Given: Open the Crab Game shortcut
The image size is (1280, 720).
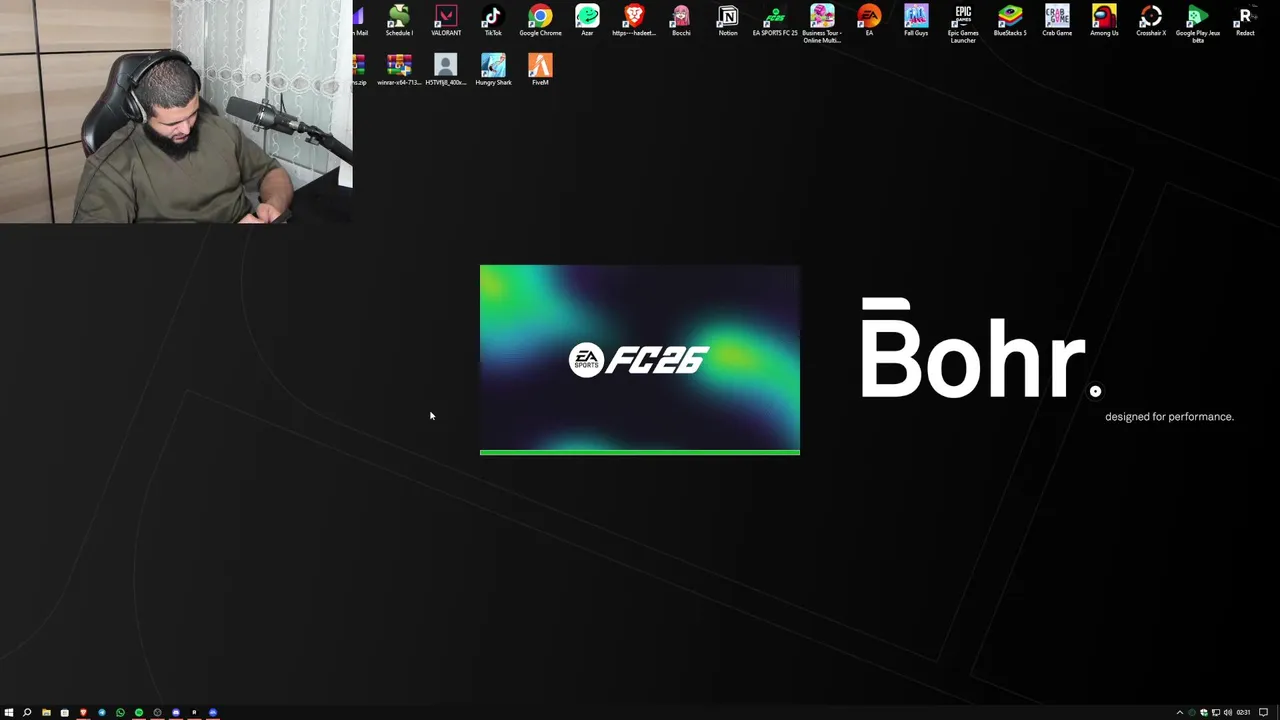Looking at the screenshot, I should [1057, 21].
